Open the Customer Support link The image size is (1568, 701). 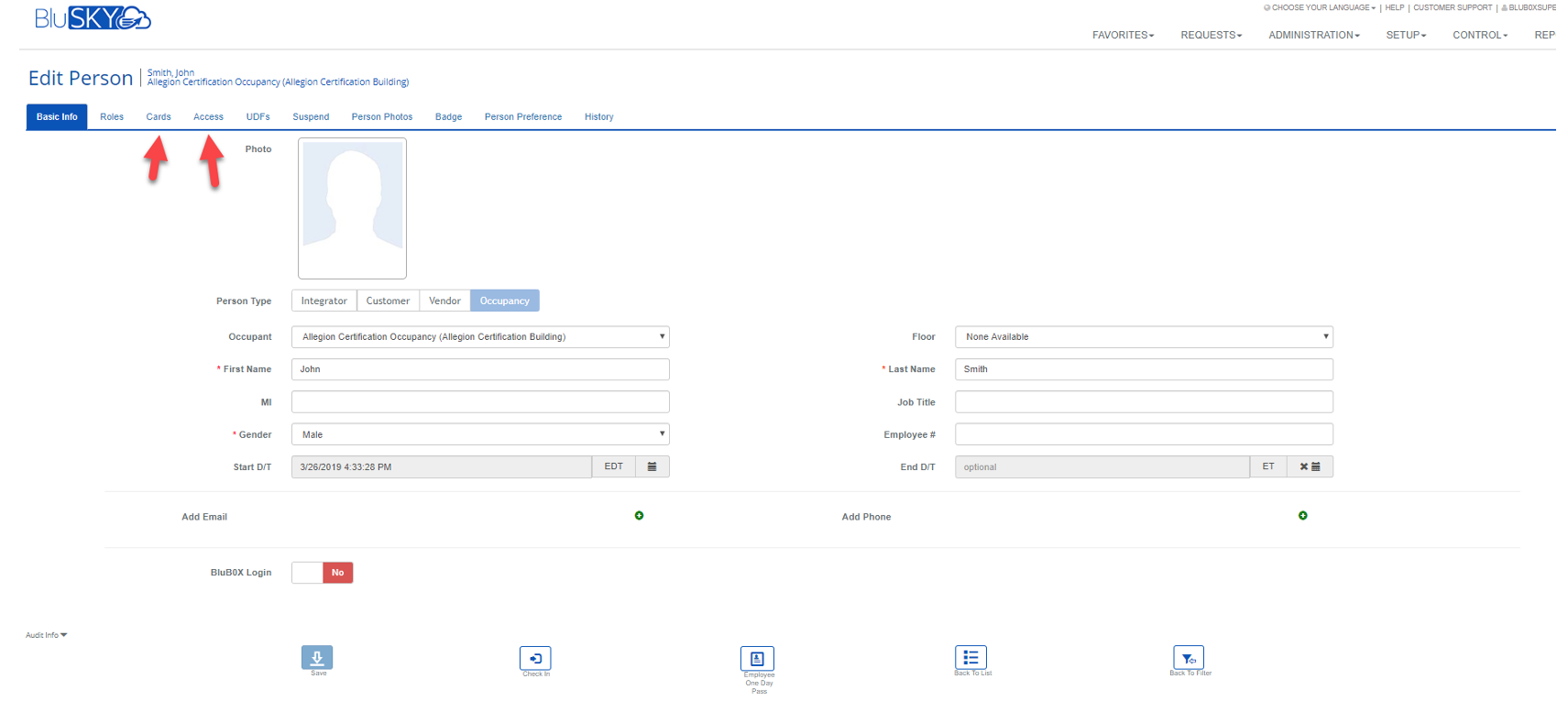[x=1452, y=7]
